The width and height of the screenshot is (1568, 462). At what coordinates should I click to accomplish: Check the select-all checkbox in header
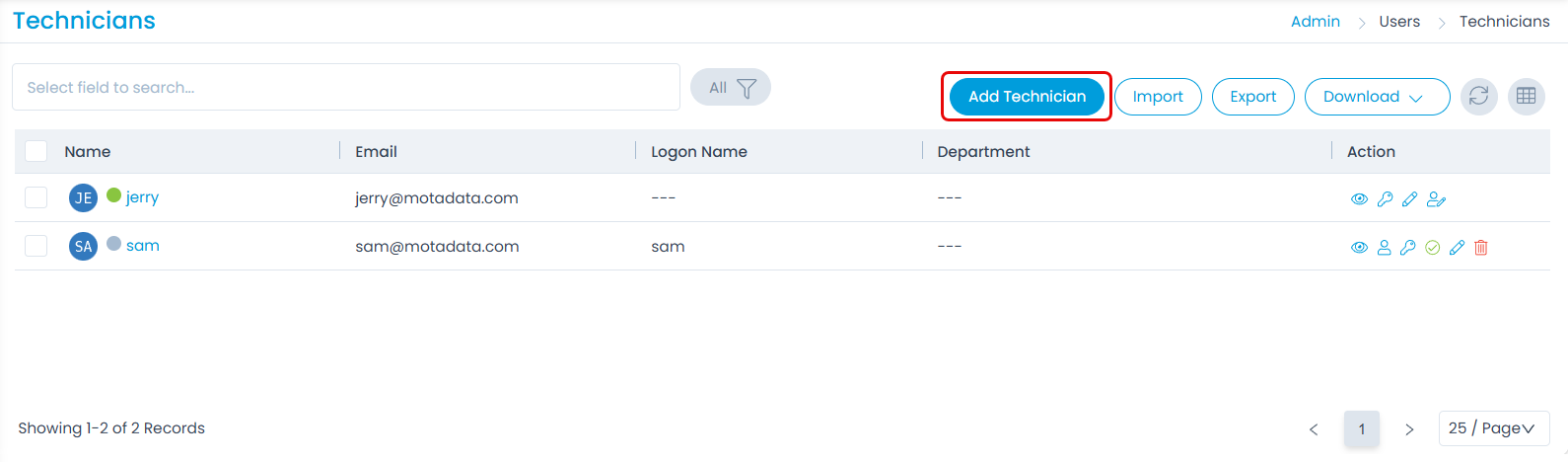click(36, 151)
